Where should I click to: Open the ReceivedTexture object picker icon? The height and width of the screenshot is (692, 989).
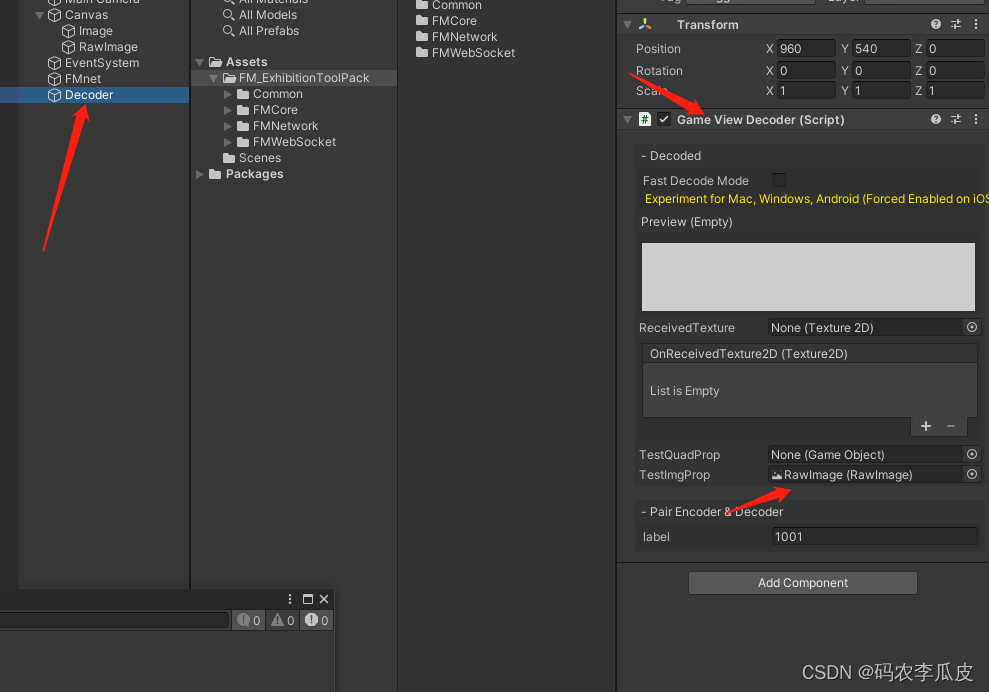coord(970,327)
